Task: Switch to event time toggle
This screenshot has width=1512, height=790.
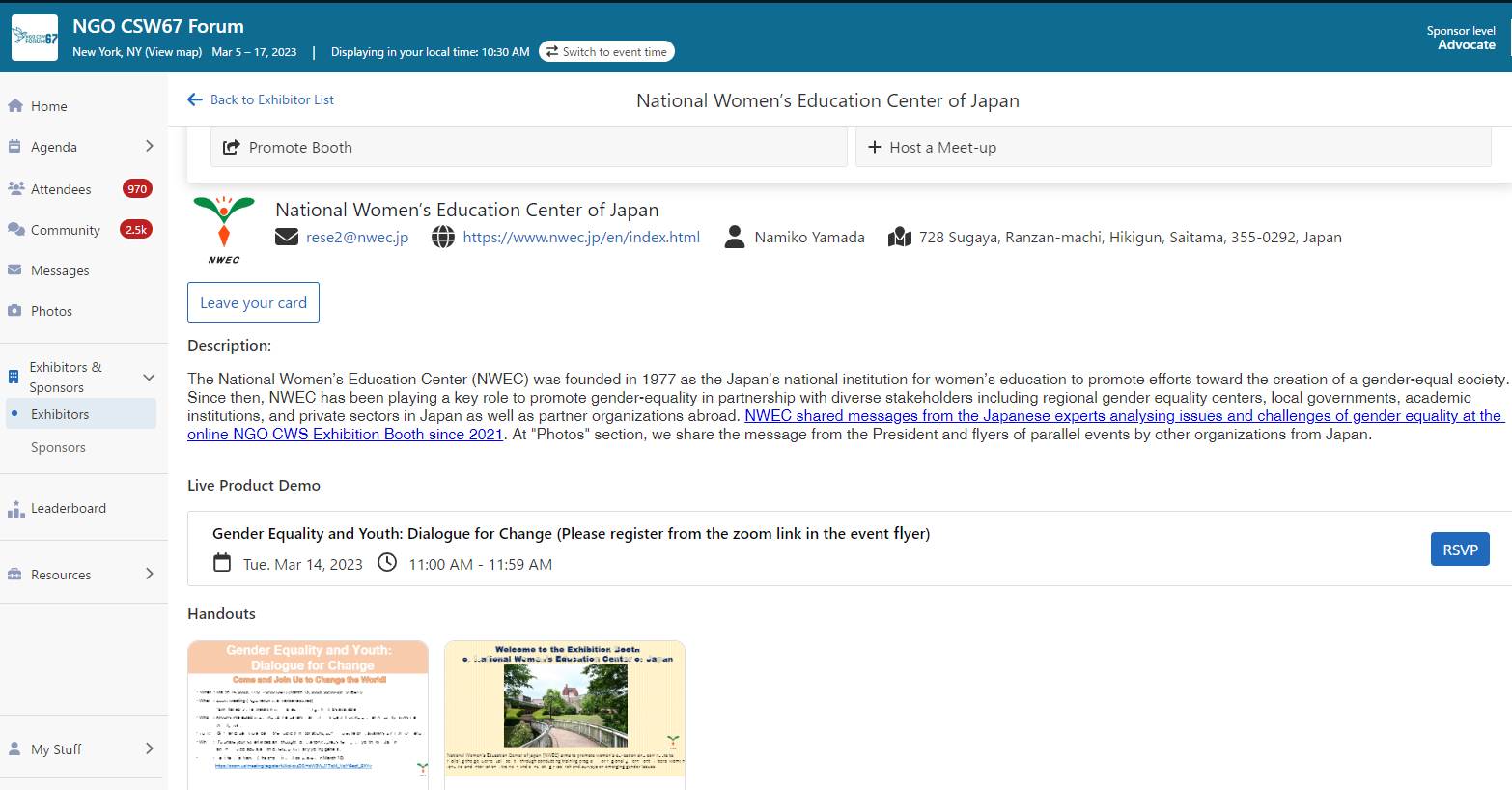Action: 606,52
